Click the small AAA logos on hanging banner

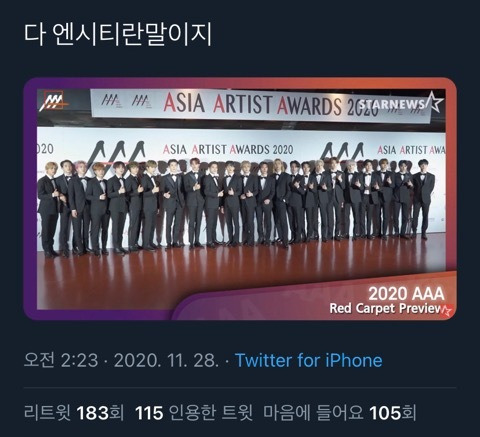[x=126, y=101]
